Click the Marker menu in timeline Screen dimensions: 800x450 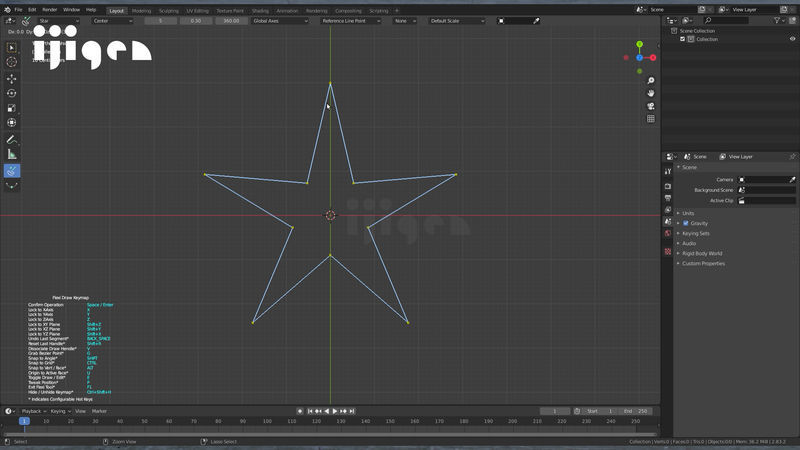click(99, 411)
